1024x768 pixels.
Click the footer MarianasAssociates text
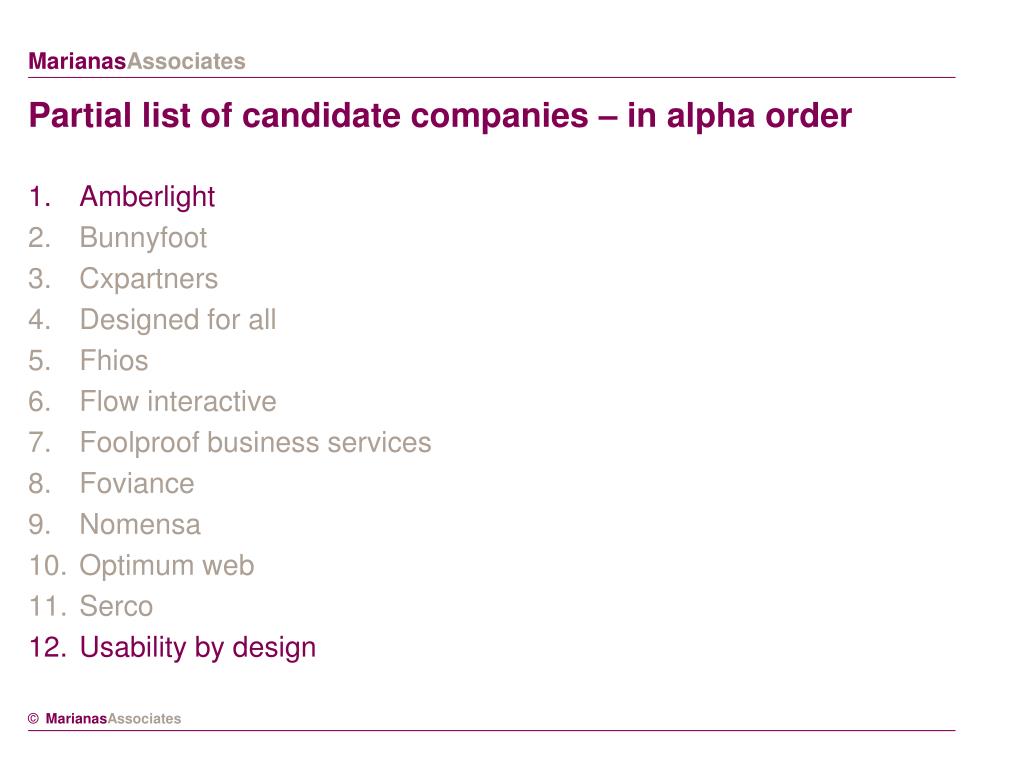113,719
